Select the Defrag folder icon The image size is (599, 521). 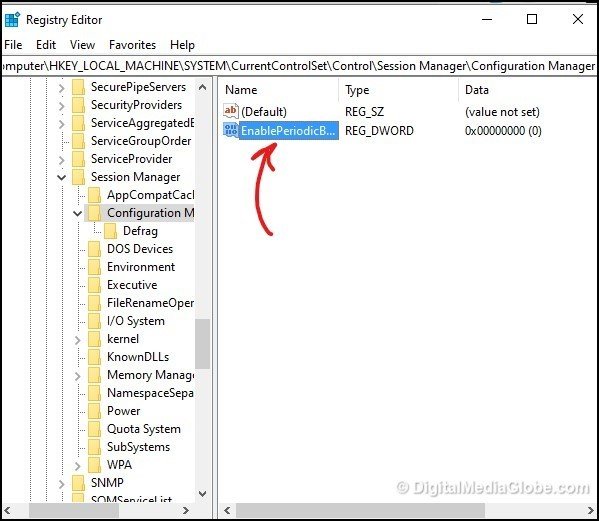tap(110, 231)
